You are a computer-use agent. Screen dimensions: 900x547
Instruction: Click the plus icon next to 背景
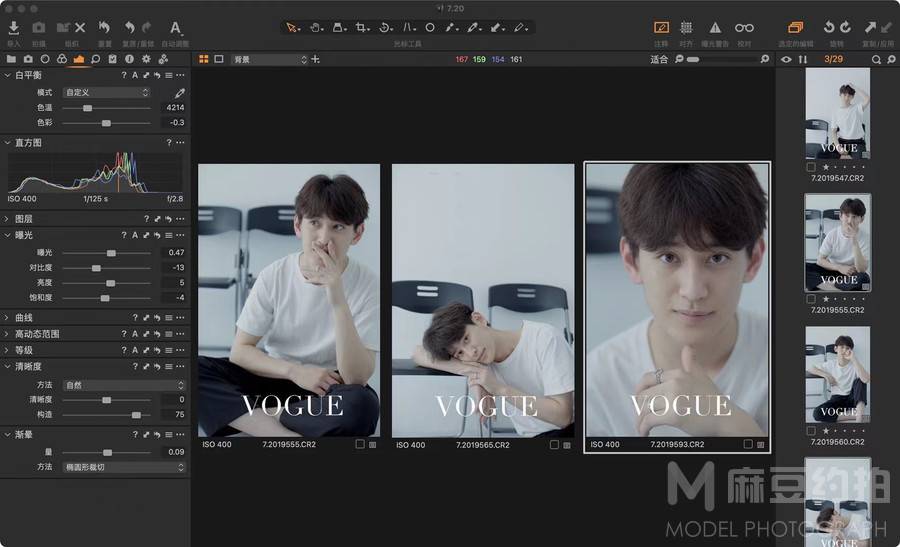pos(315,59)
